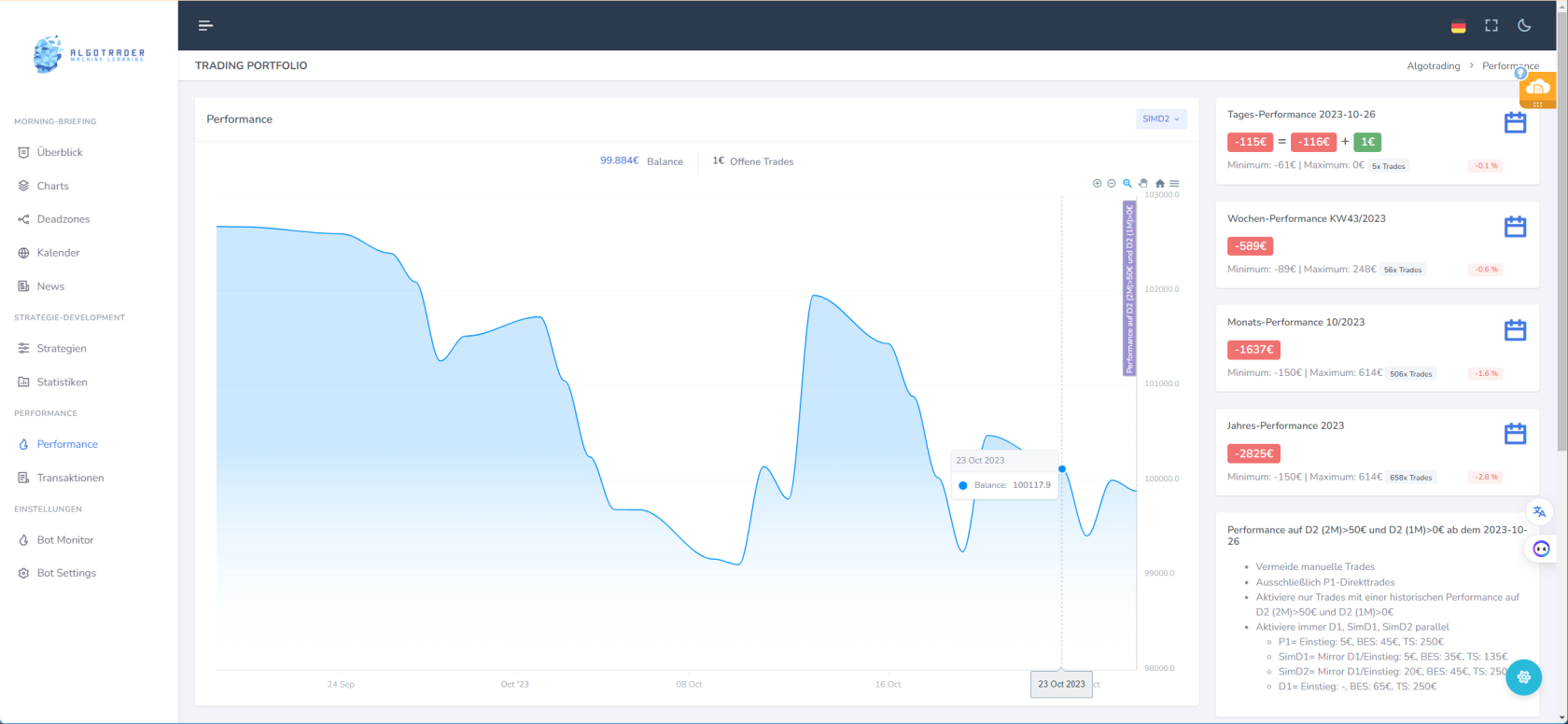Click the Algotrading breadcrumb link

pyautogui.click(x=1433, y=66)
